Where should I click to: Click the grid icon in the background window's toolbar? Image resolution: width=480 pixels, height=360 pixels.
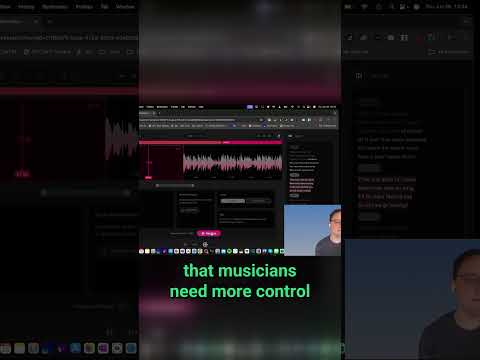pos(404,37)
